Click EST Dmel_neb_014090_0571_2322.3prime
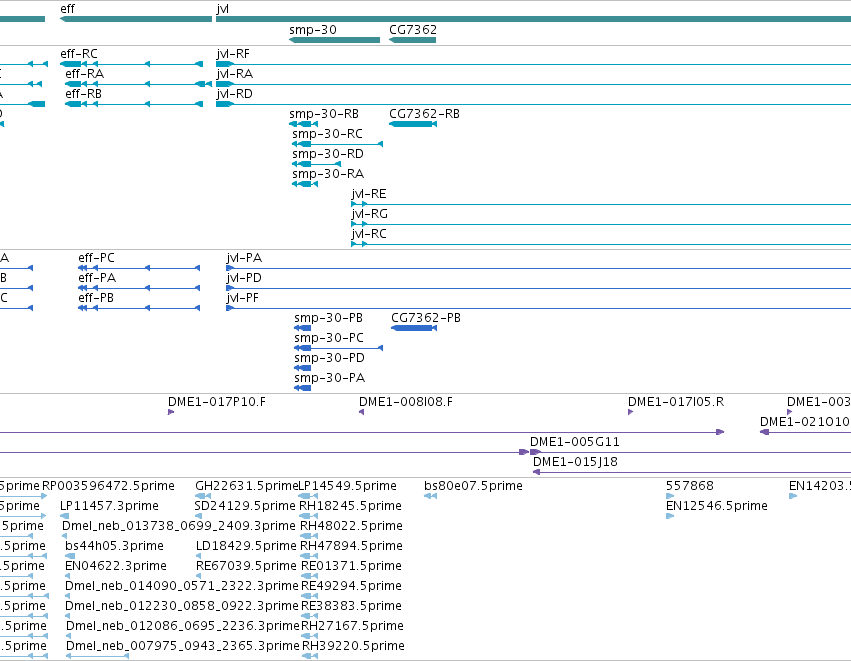 [68, 596]
